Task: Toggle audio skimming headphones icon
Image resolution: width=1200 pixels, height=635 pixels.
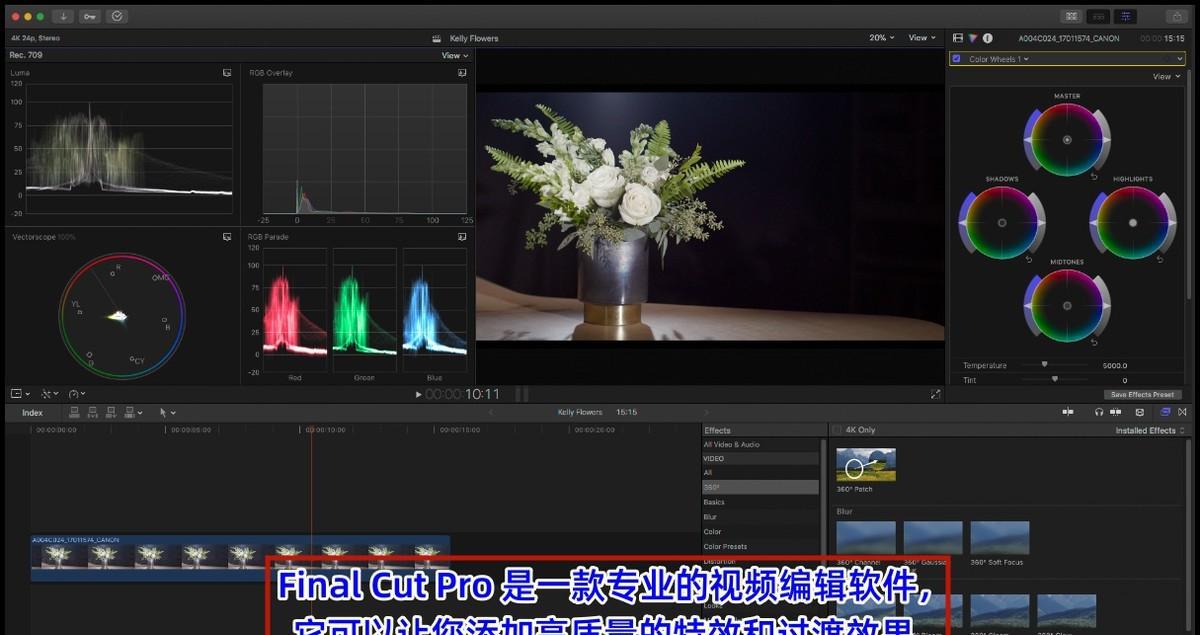Action: (1099, 412)
